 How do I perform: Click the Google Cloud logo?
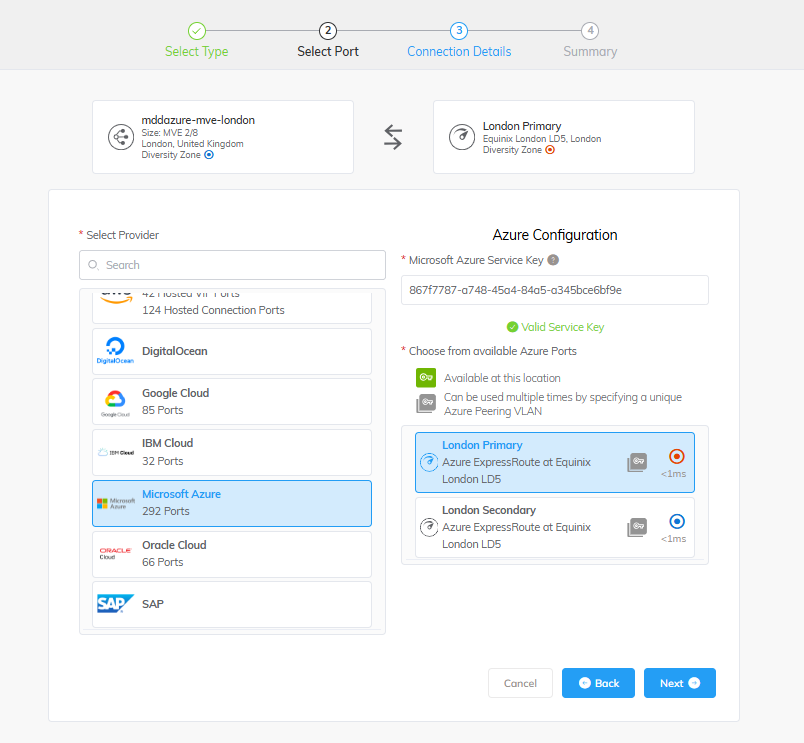(115, 403)
